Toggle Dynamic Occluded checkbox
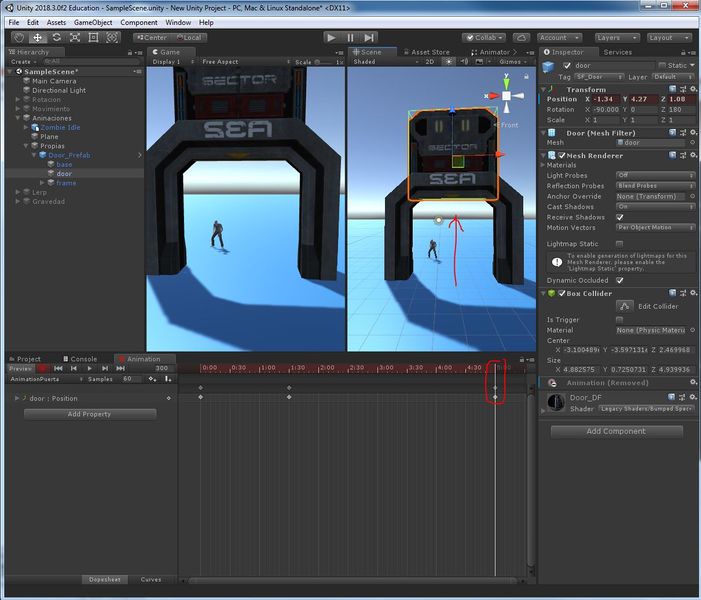Image resolution: width=701 pixels, height=600 pixels. pyautogui.click(x=620, y=280)
